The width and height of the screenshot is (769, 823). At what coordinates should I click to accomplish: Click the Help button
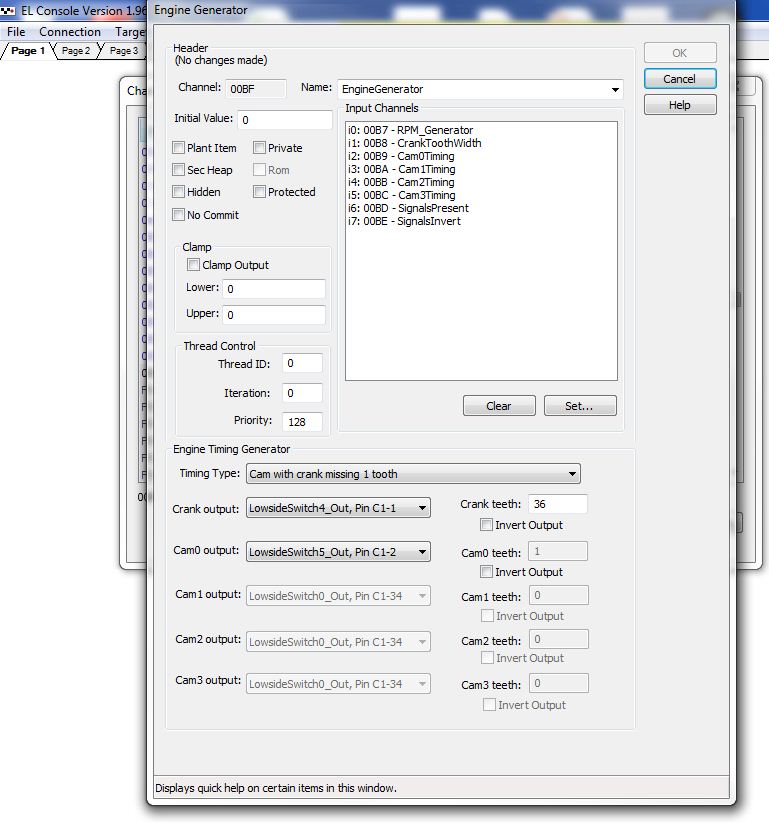pos(679,105)
